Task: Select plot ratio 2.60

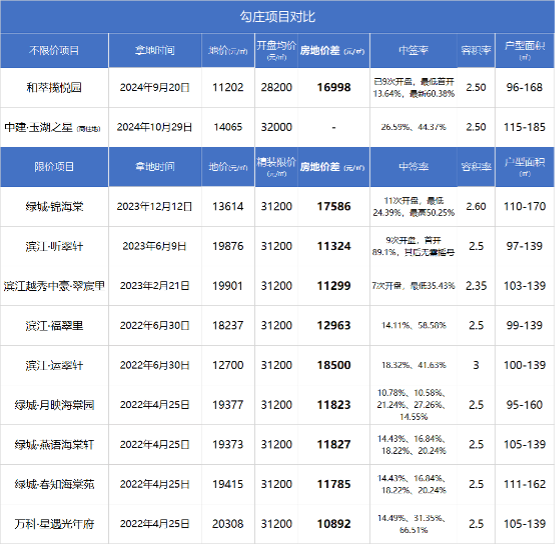Action: [476, 206]
